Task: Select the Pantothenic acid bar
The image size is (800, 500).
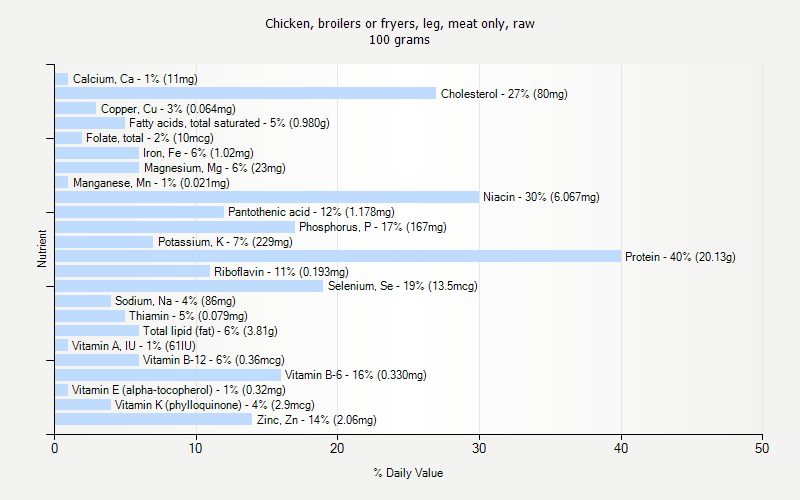Action: point(139,212)
